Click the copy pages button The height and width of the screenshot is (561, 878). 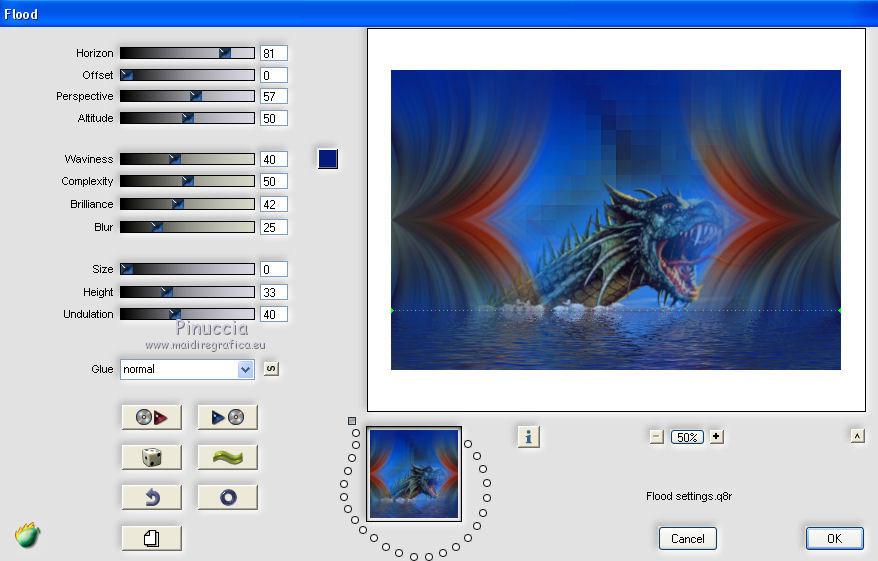tap(151, 538)
